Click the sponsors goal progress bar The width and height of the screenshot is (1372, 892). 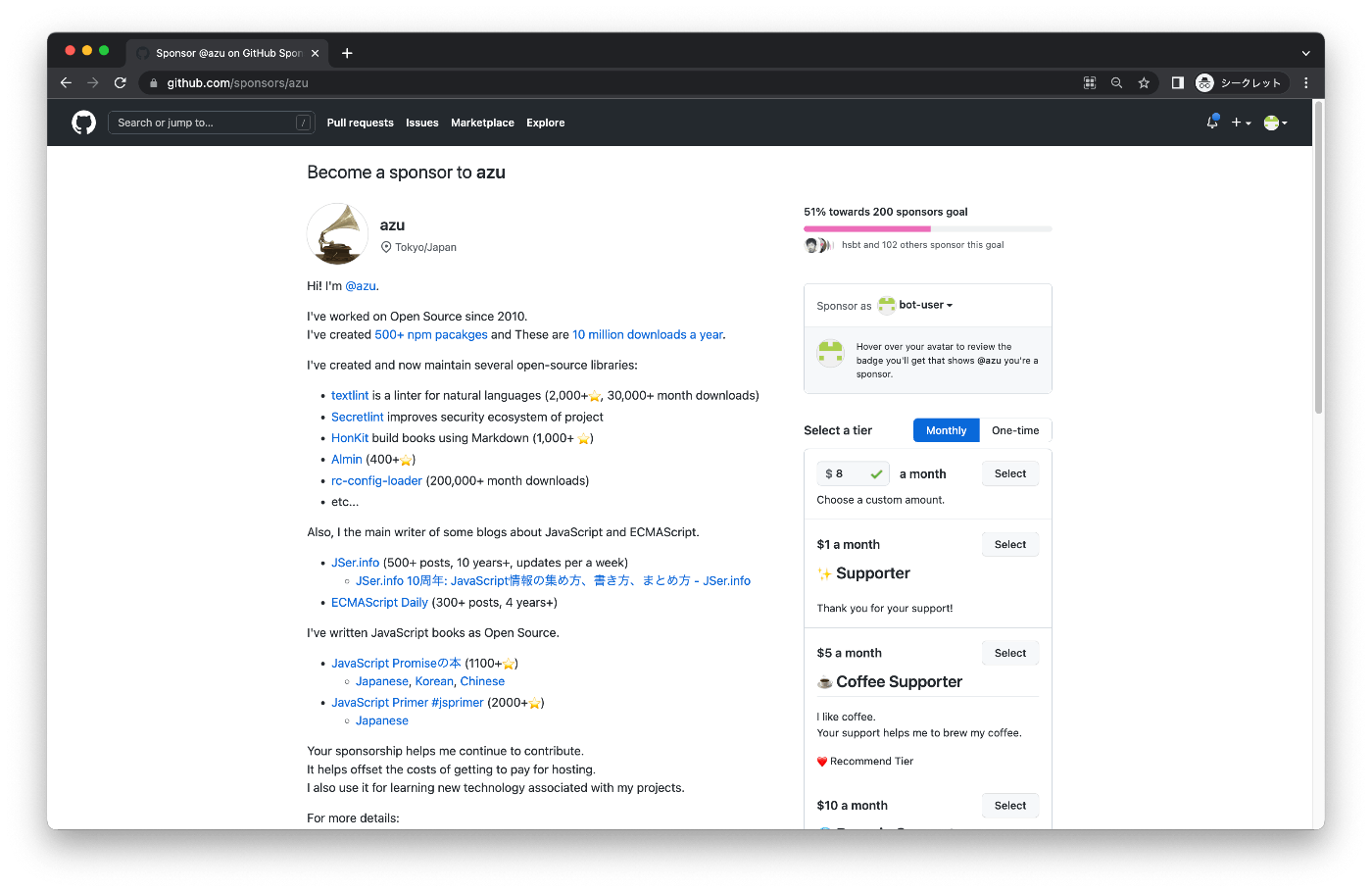click(927, 228)
